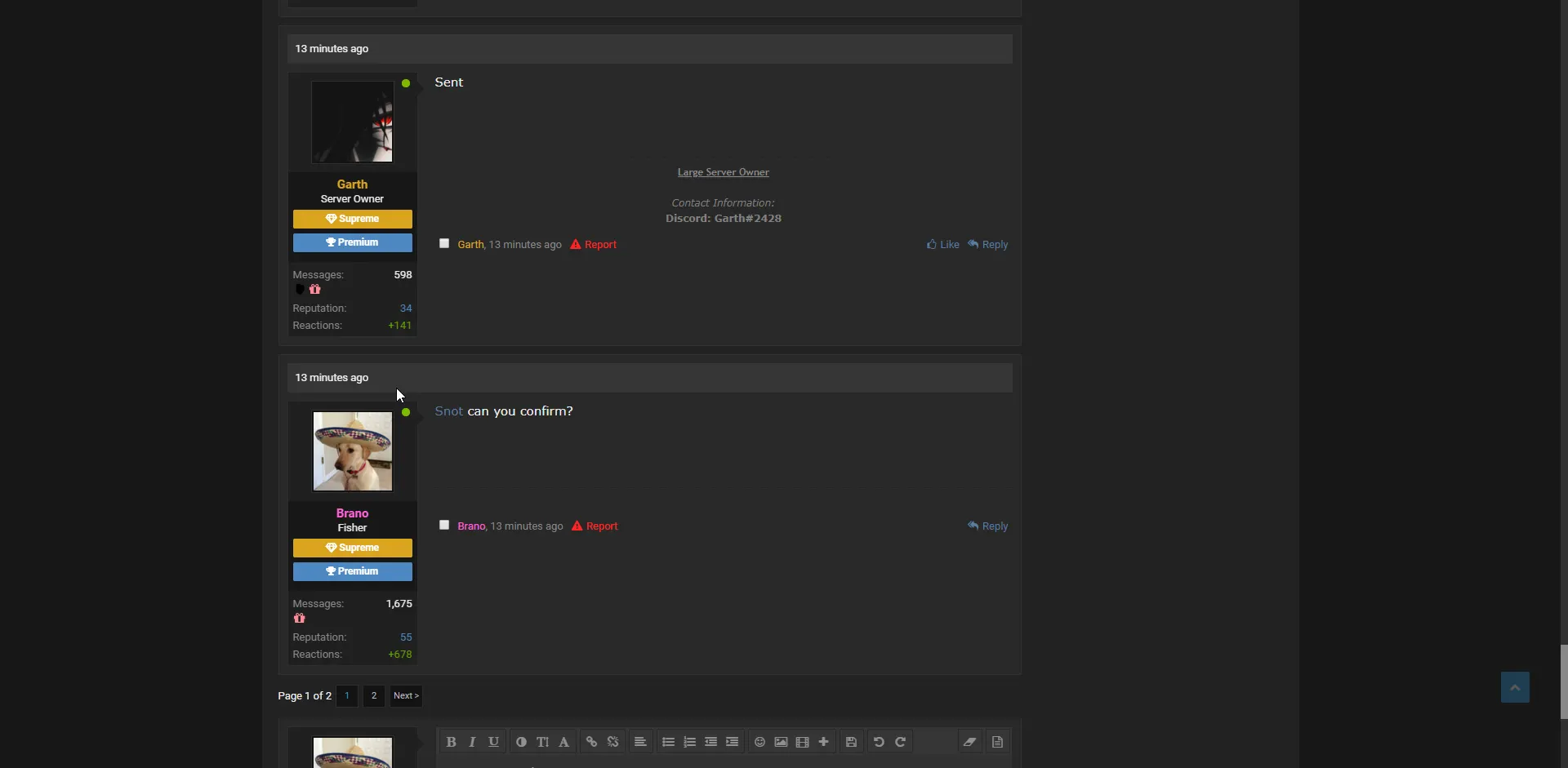Open the text alignment dropdown
The height and width of the screenshot is (768, 1568).
pos(640,742)
